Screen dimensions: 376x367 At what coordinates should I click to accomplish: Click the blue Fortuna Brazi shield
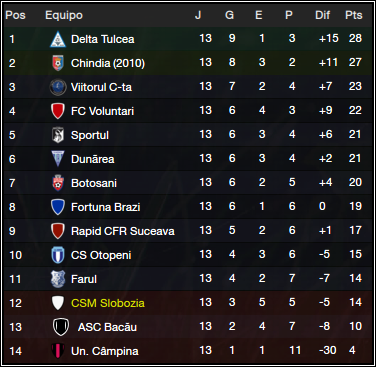58,207
